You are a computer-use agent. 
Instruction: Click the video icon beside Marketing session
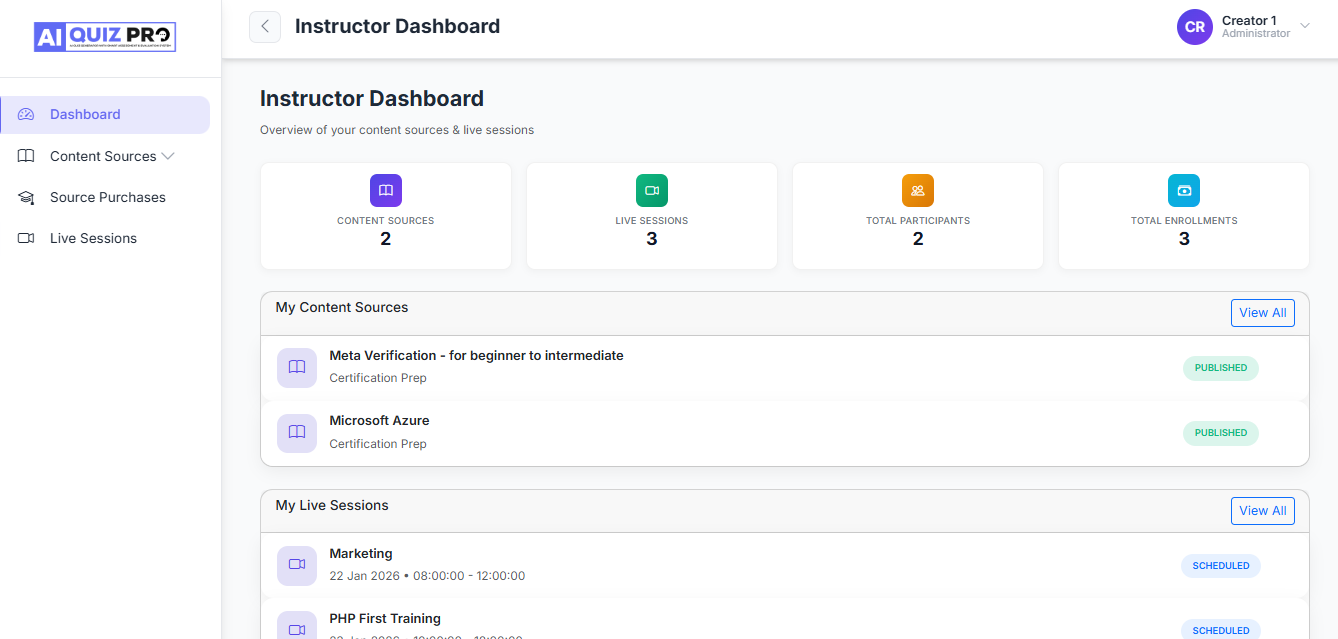pos(297,565)
